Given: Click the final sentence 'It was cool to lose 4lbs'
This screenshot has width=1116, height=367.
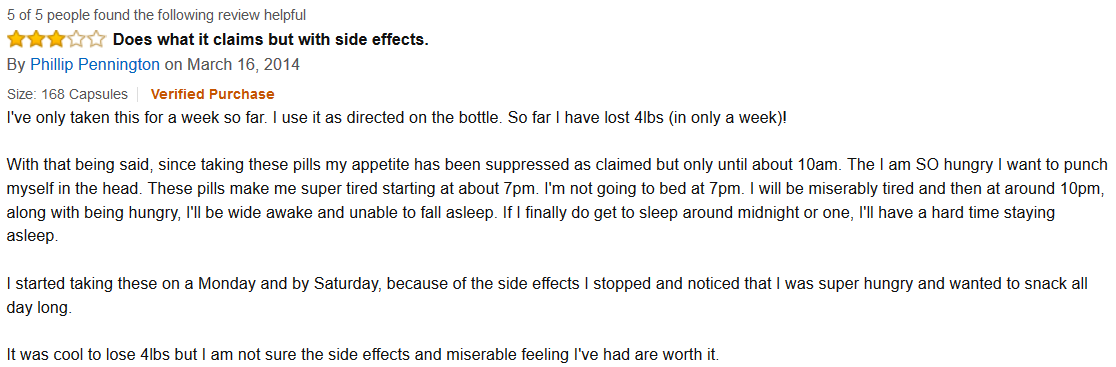Looking at the screenshot, I should click(x=364, y=353).
